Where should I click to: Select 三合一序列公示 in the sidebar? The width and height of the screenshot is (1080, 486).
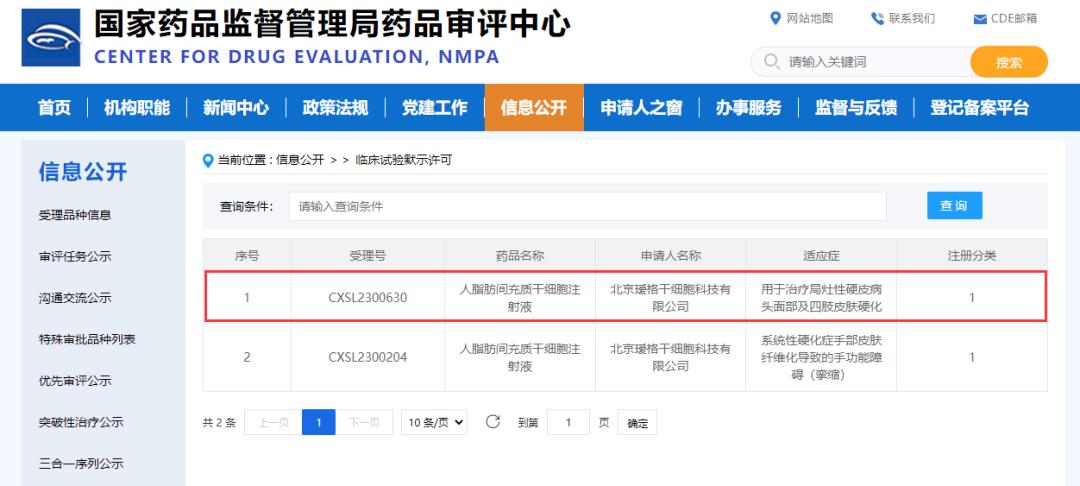[81, 463]
